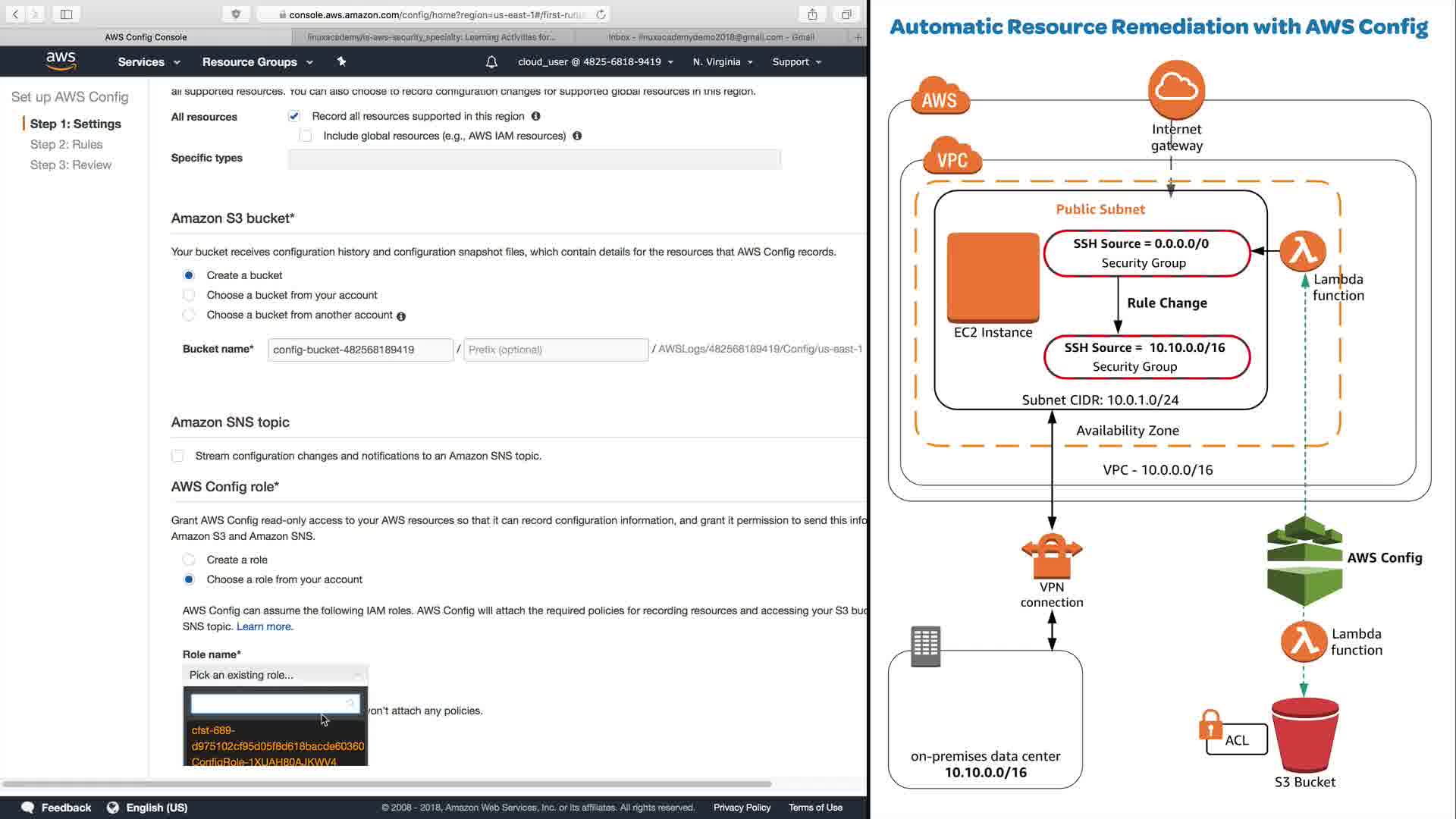Enable Include global resources checkbox
The height and width of the screenshot is (819, 1456).
point(306,136)
